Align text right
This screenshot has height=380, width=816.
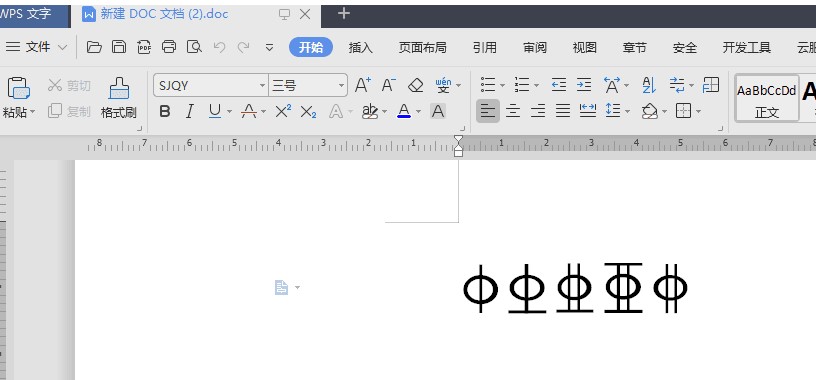coord(538,111)
